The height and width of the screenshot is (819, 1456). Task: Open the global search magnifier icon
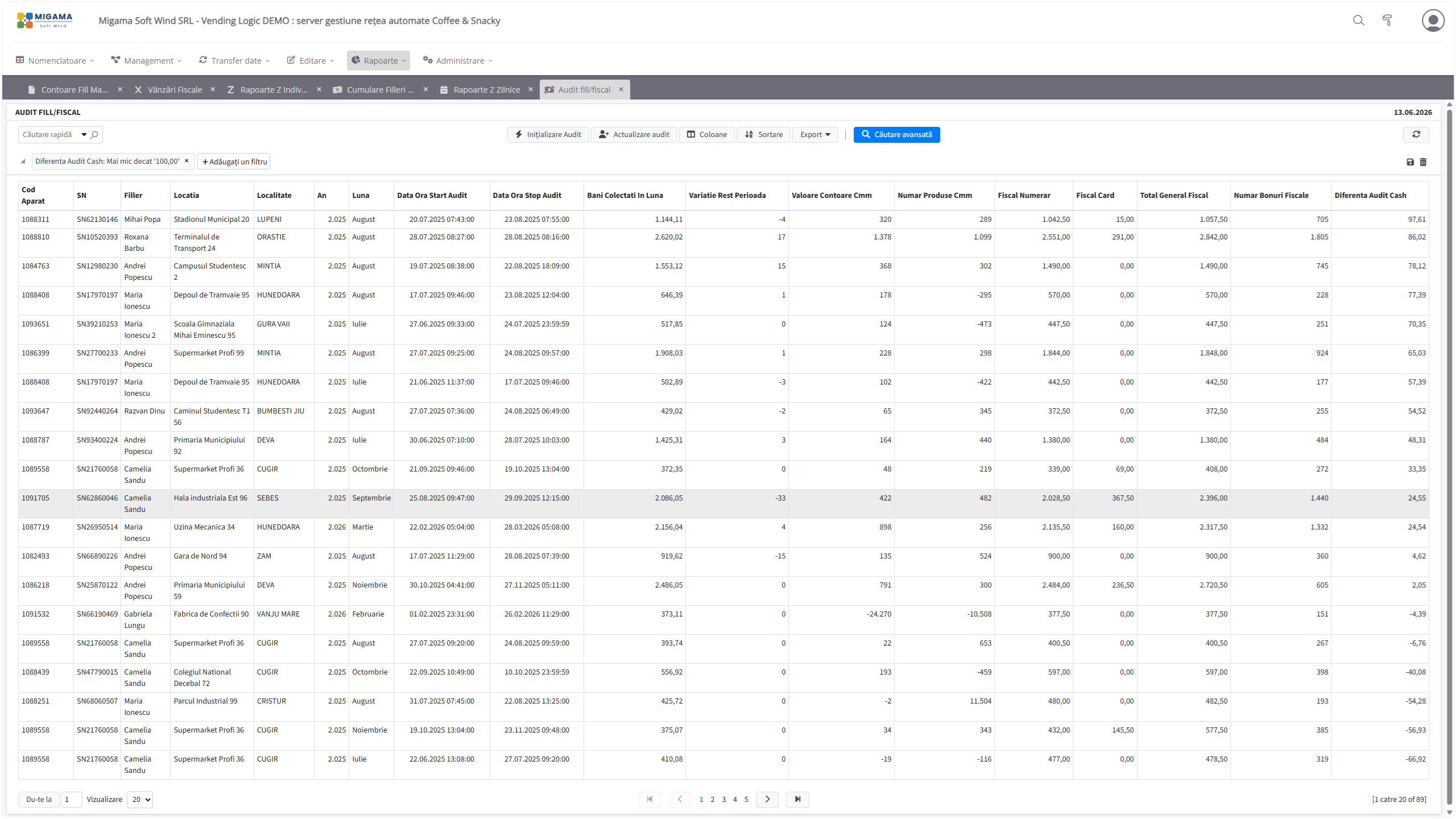coord(1358,20)
